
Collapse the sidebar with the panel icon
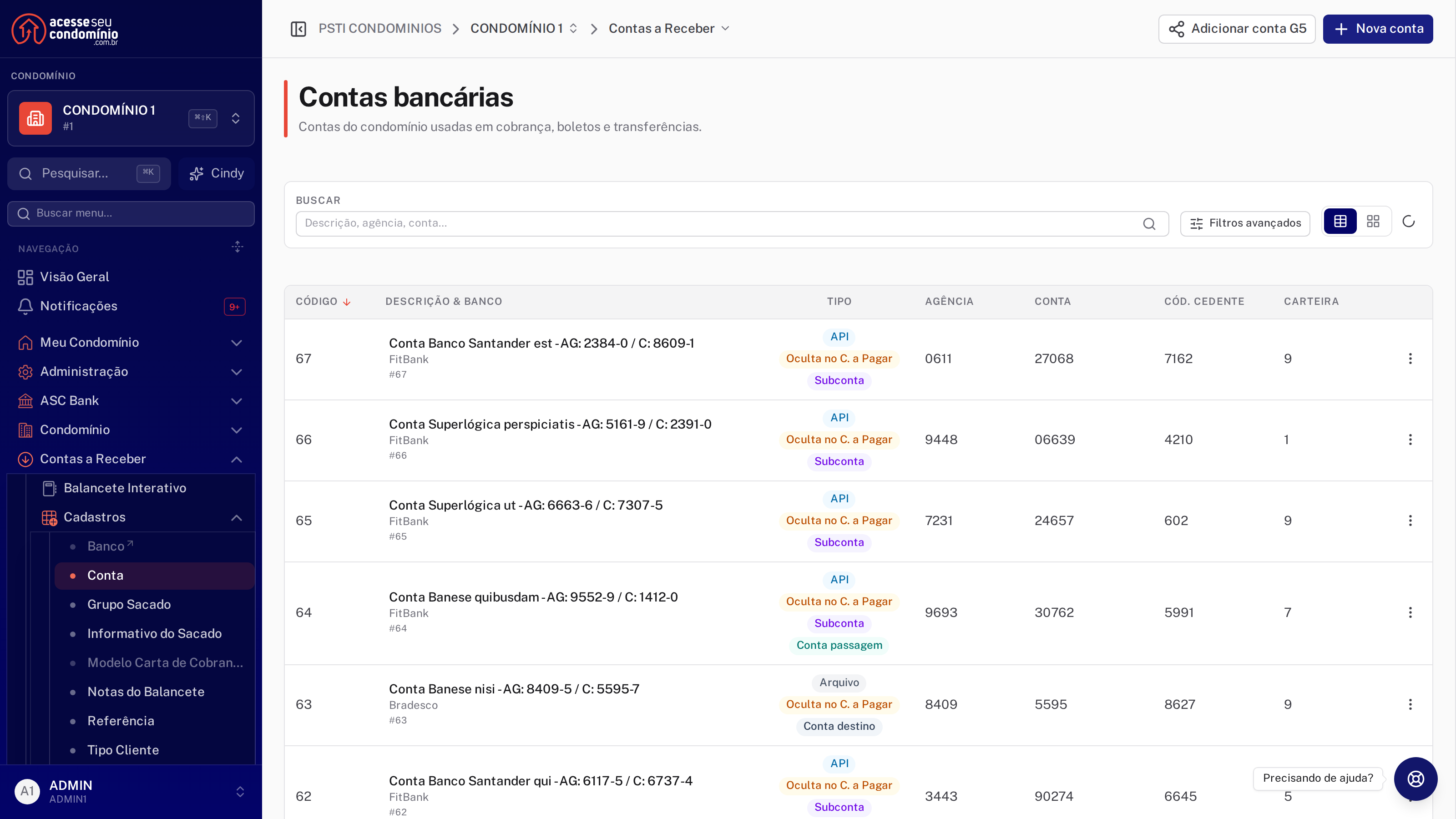click(298, 29)
